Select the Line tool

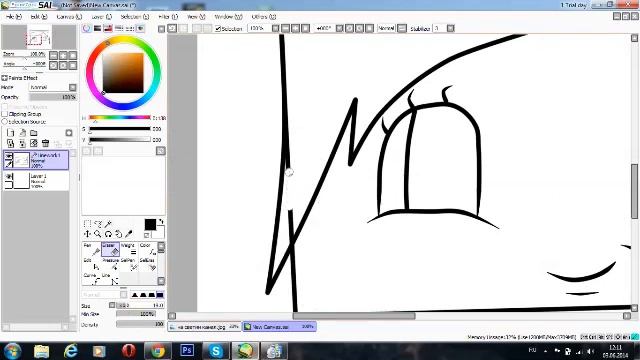point(110,279)
